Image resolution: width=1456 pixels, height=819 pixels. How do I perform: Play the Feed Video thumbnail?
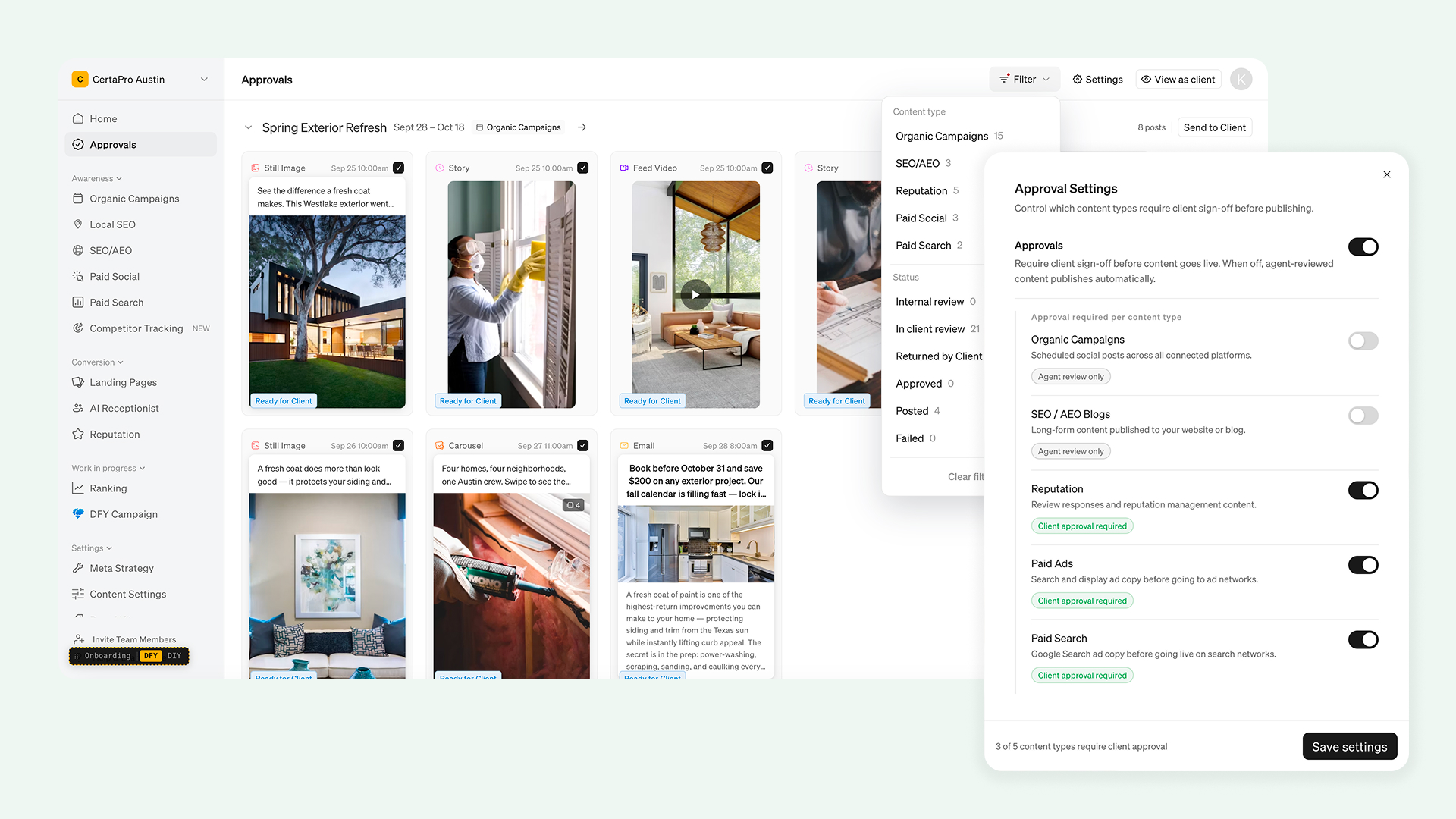point(695,294)
